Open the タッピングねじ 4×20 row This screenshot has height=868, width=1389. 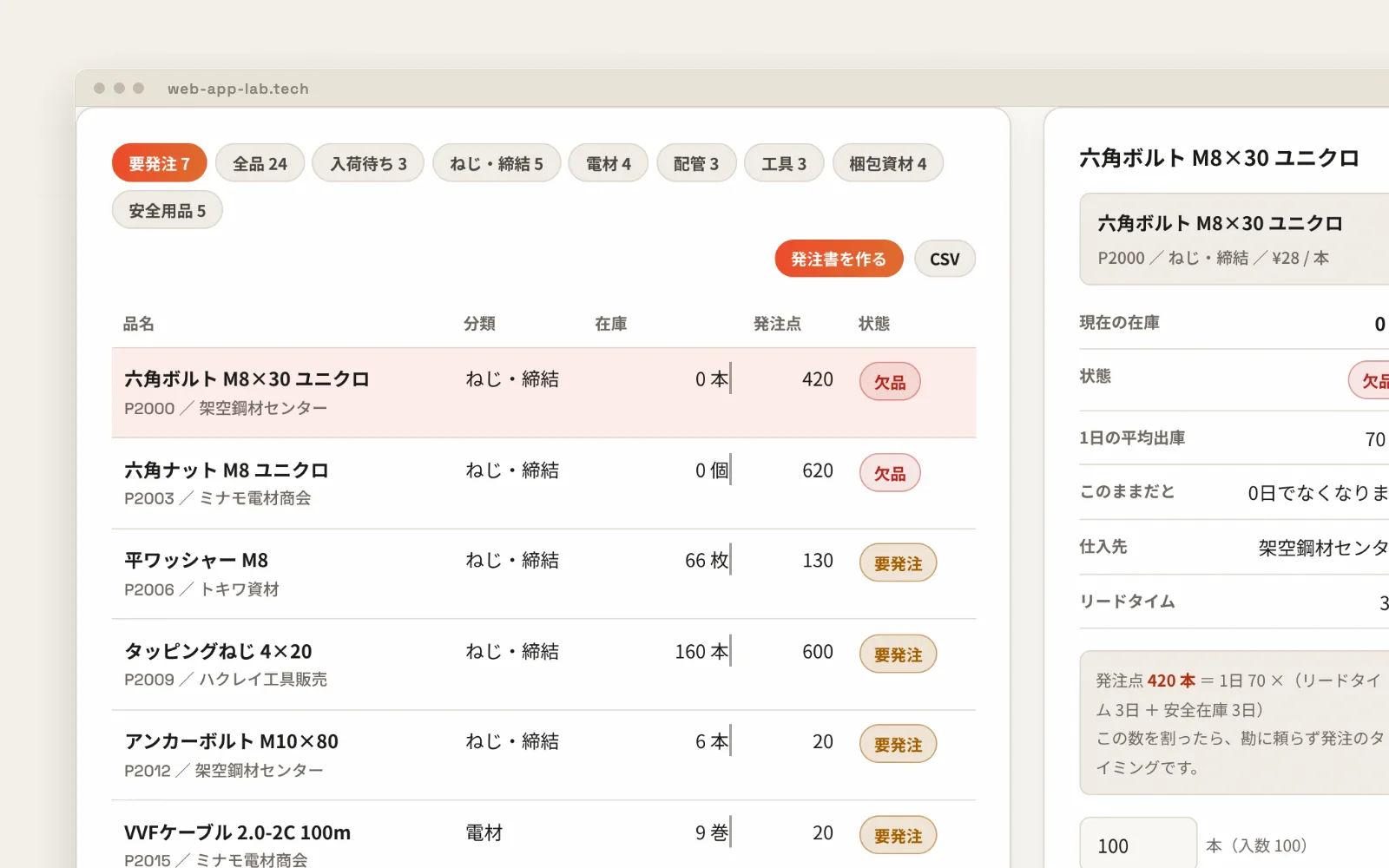point(543,664)
